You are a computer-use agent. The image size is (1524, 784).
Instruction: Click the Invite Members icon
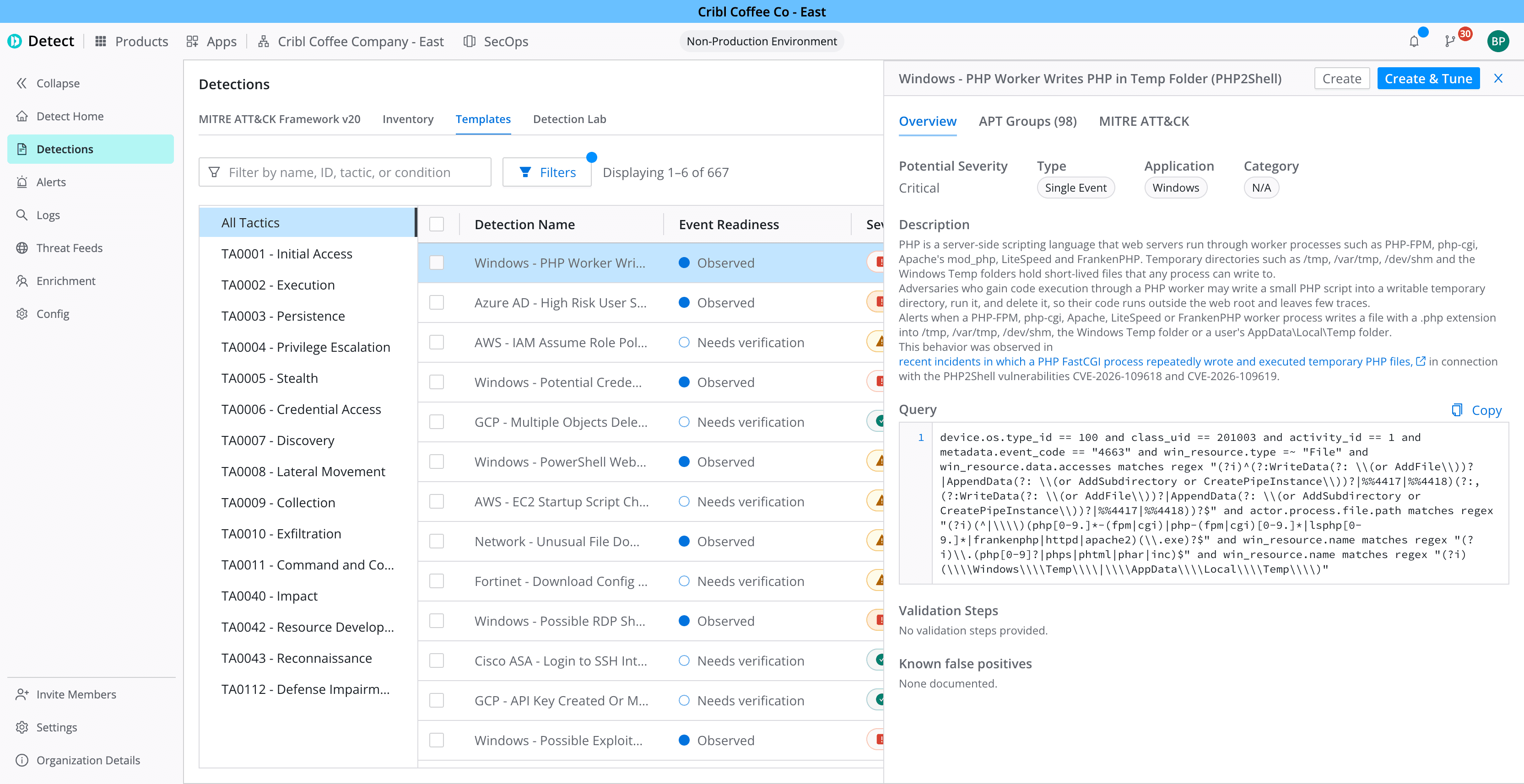point(22,694)
